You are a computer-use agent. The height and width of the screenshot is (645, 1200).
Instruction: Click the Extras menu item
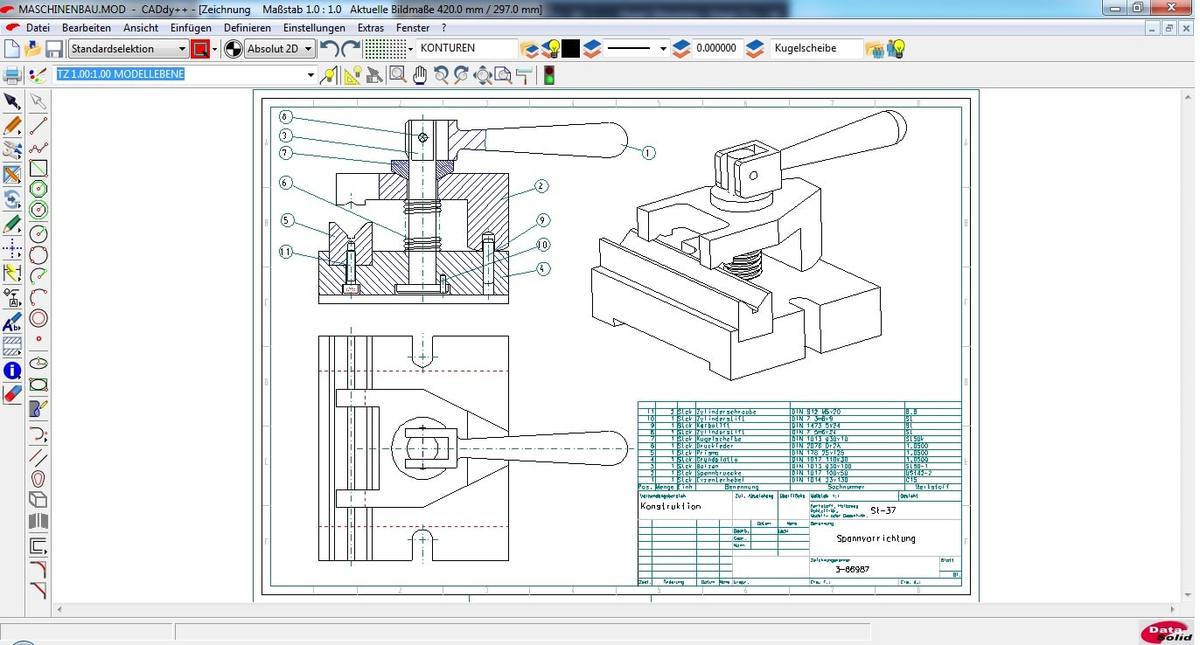[371, 28]
